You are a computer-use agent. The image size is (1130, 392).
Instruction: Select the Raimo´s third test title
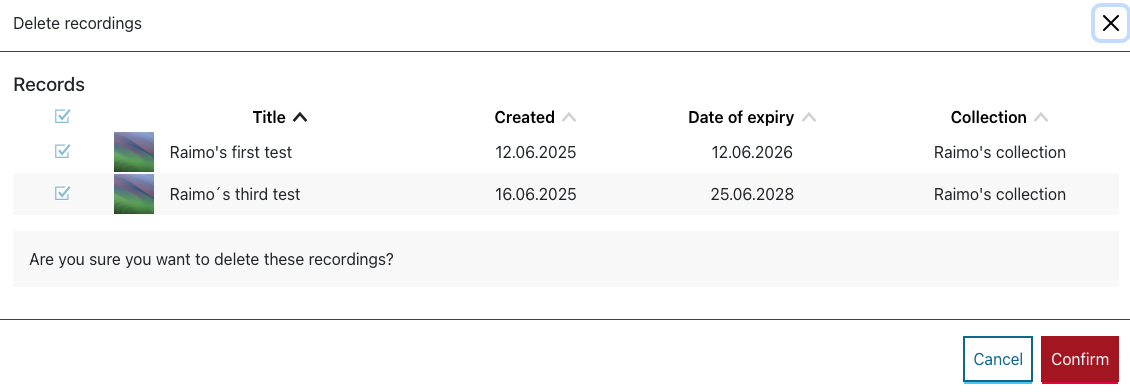(x=235, y=195)
